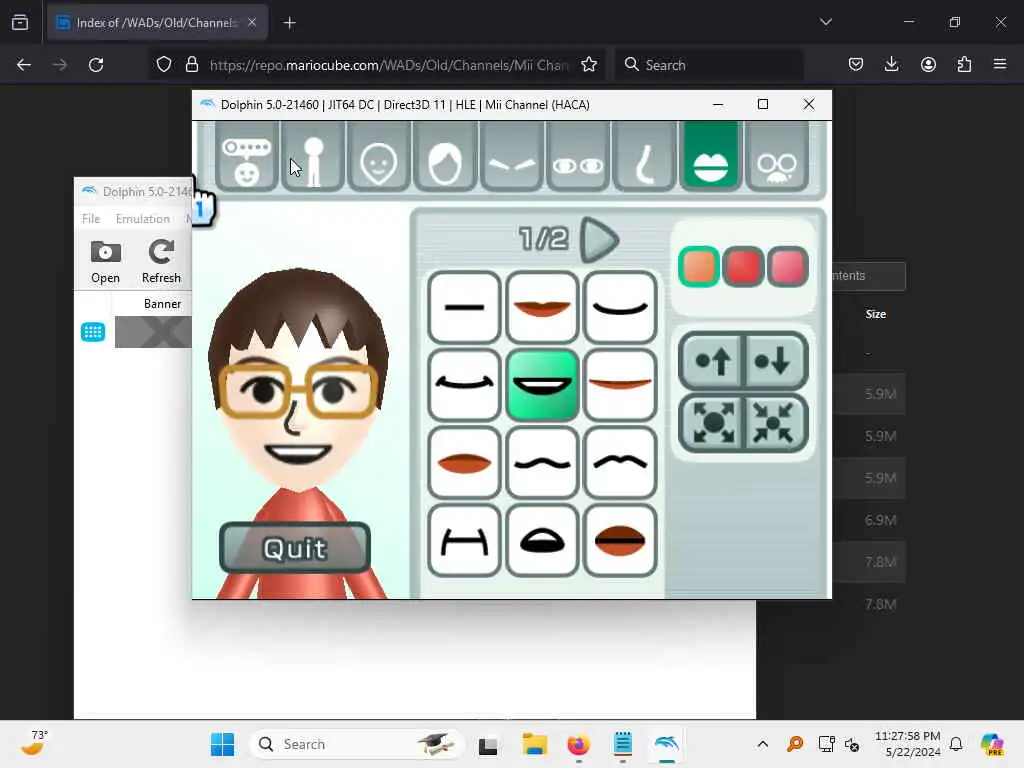The image size is (1024, 768).
Task: Select the Wii platform icon in game list
Action: coord(93,332)
